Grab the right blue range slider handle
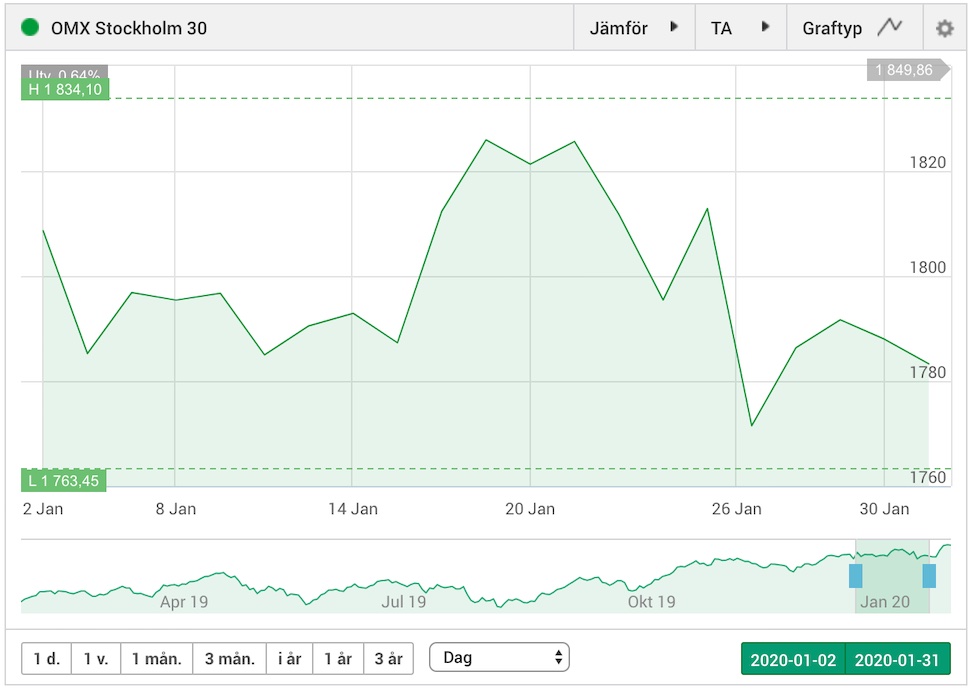The image size is (971, 690). pyautogui.click(x=929, y=575)
